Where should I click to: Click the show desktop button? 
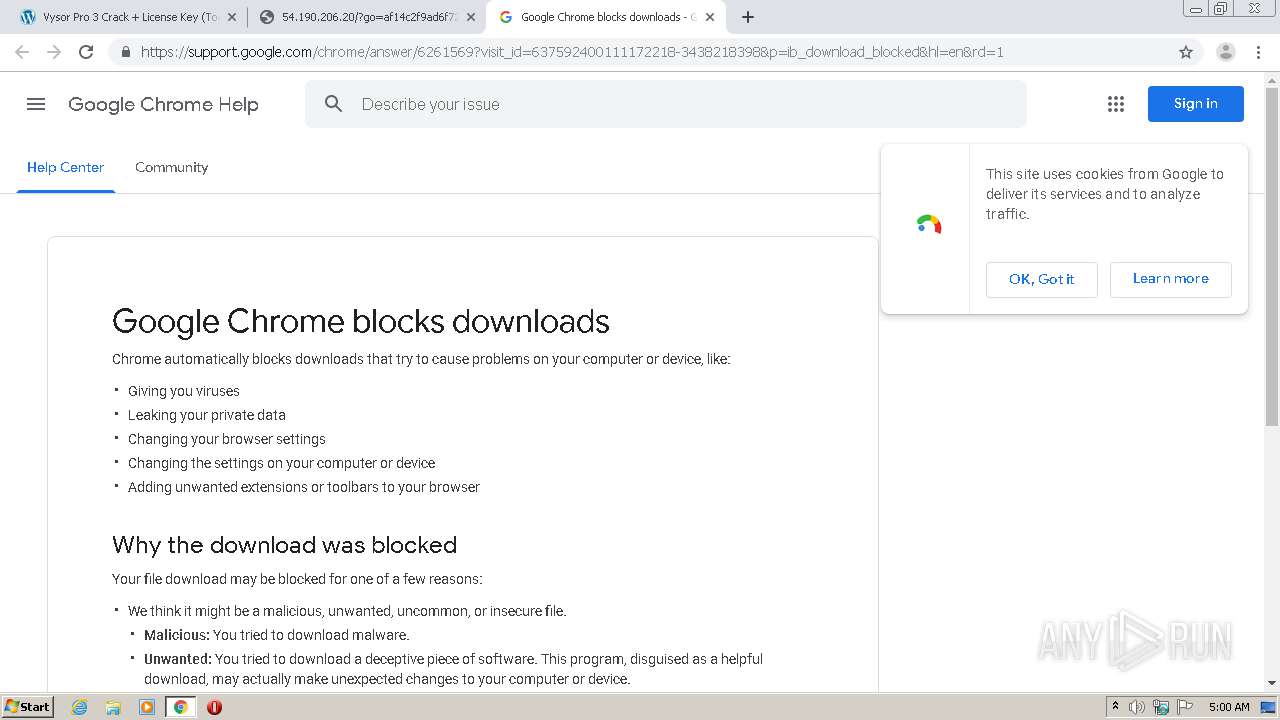(1268, 707)
